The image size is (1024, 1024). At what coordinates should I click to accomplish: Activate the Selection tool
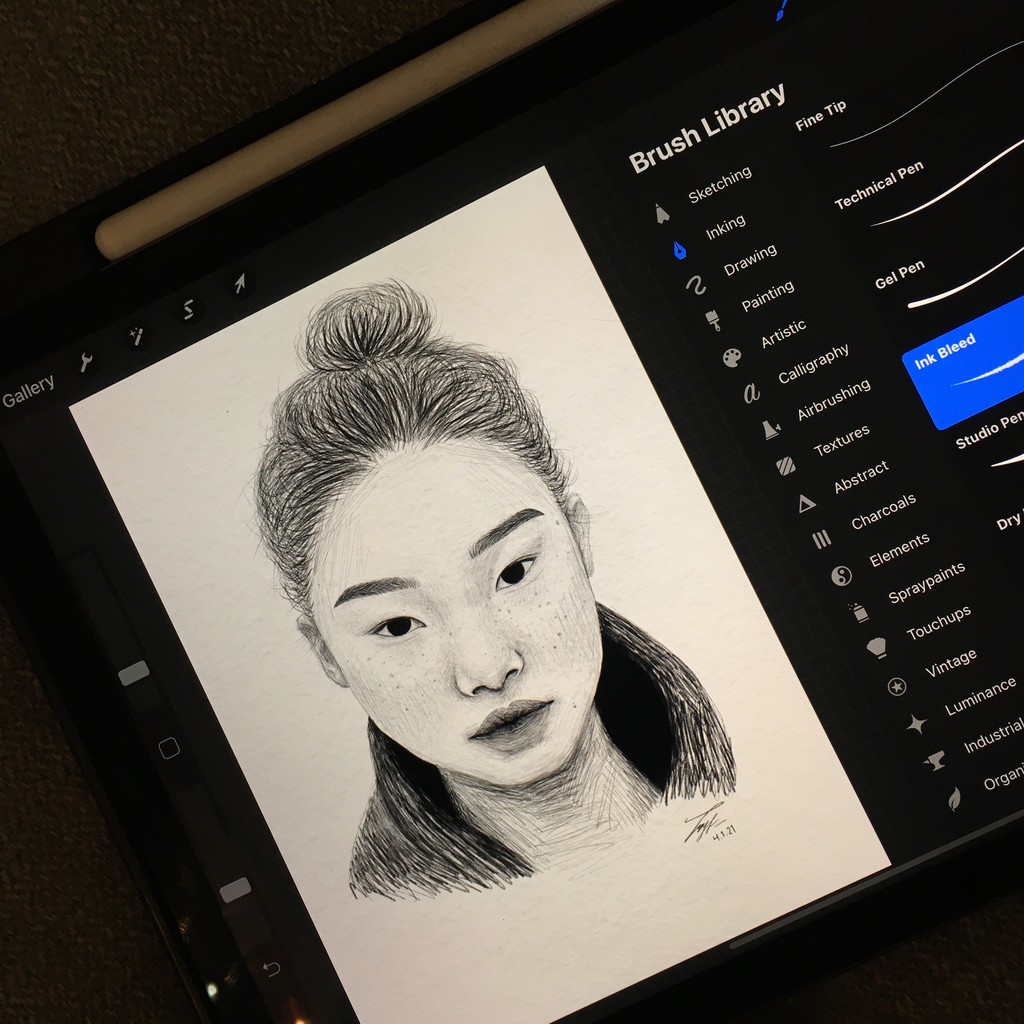pos(189,309)
